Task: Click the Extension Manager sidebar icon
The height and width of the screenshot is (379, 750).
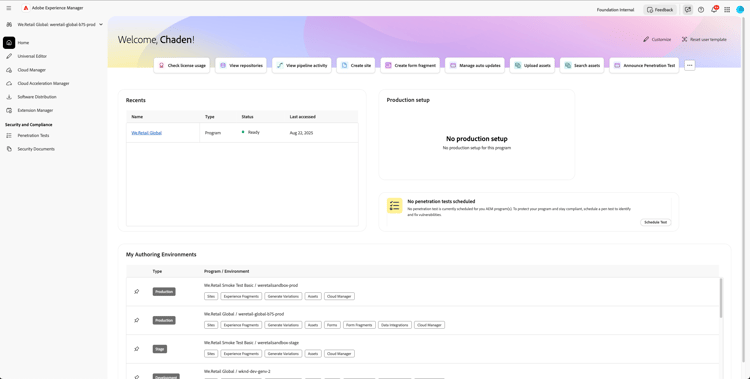Action: click(x=9, y=111)
